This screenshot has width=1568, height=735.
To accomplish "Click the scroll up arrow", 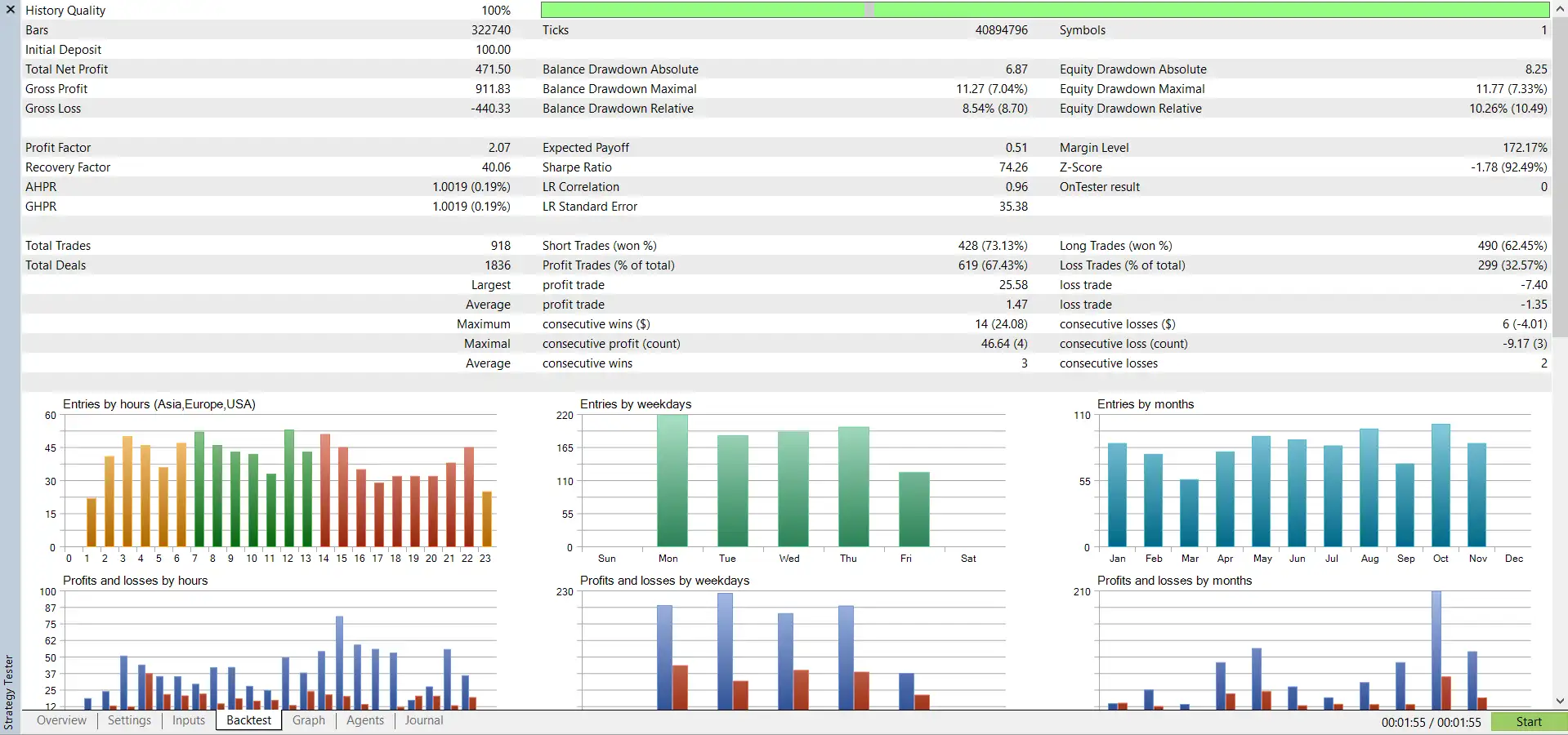I will pos(1560,9).
